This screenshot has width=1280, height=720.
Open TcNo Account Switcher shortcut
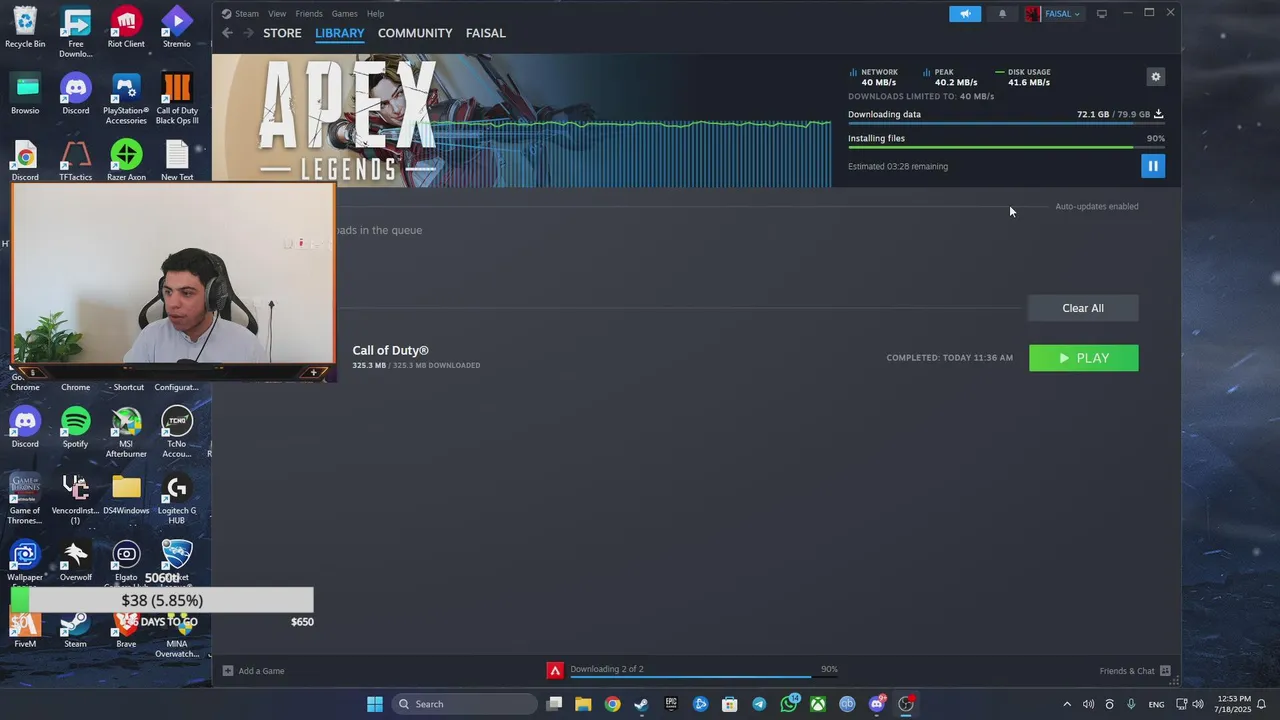pyautogui.click(x=177, y=432)
